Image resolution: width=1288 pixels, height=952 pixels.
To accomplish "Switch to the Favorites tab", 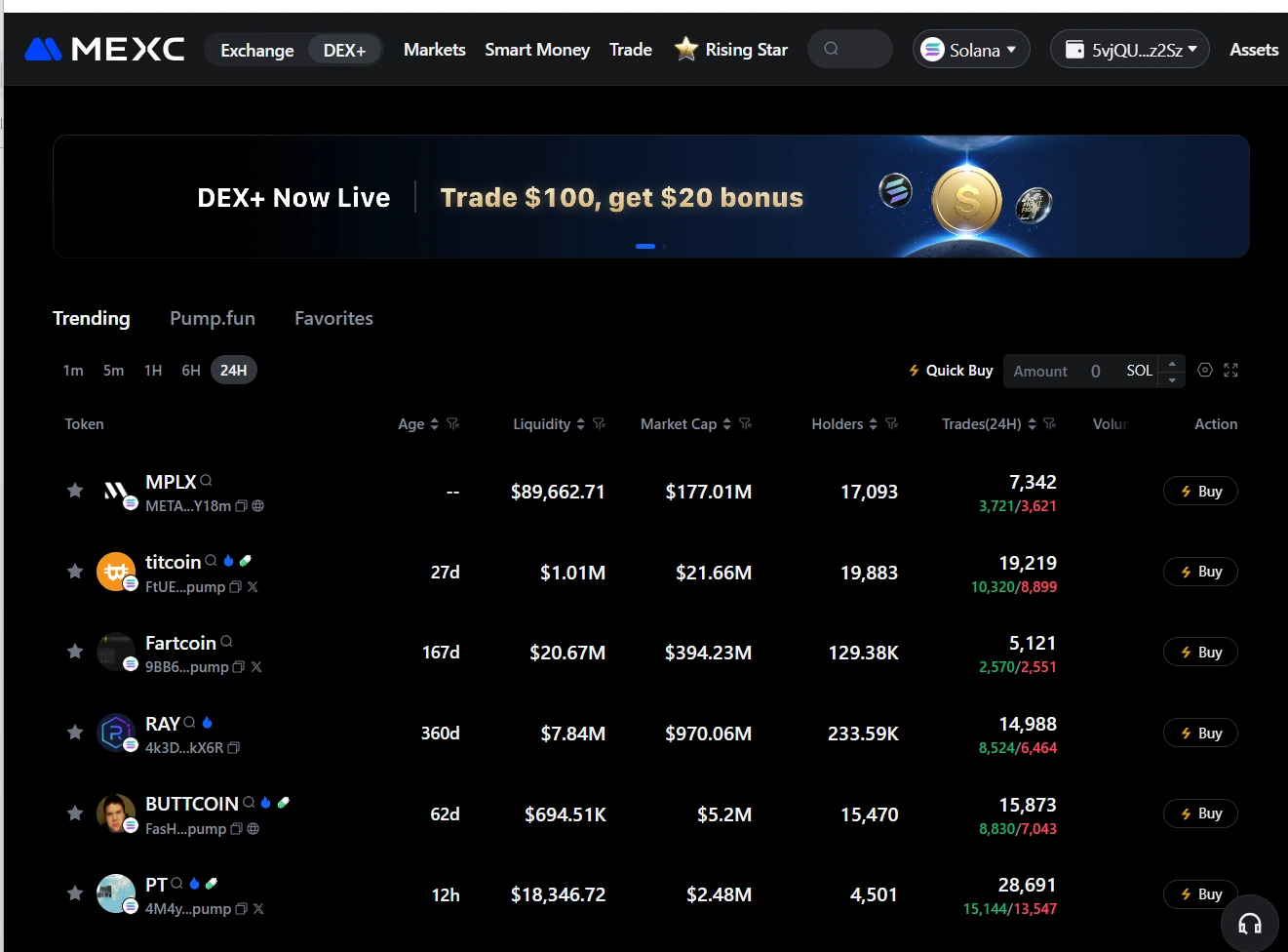I will coord(333,318).
